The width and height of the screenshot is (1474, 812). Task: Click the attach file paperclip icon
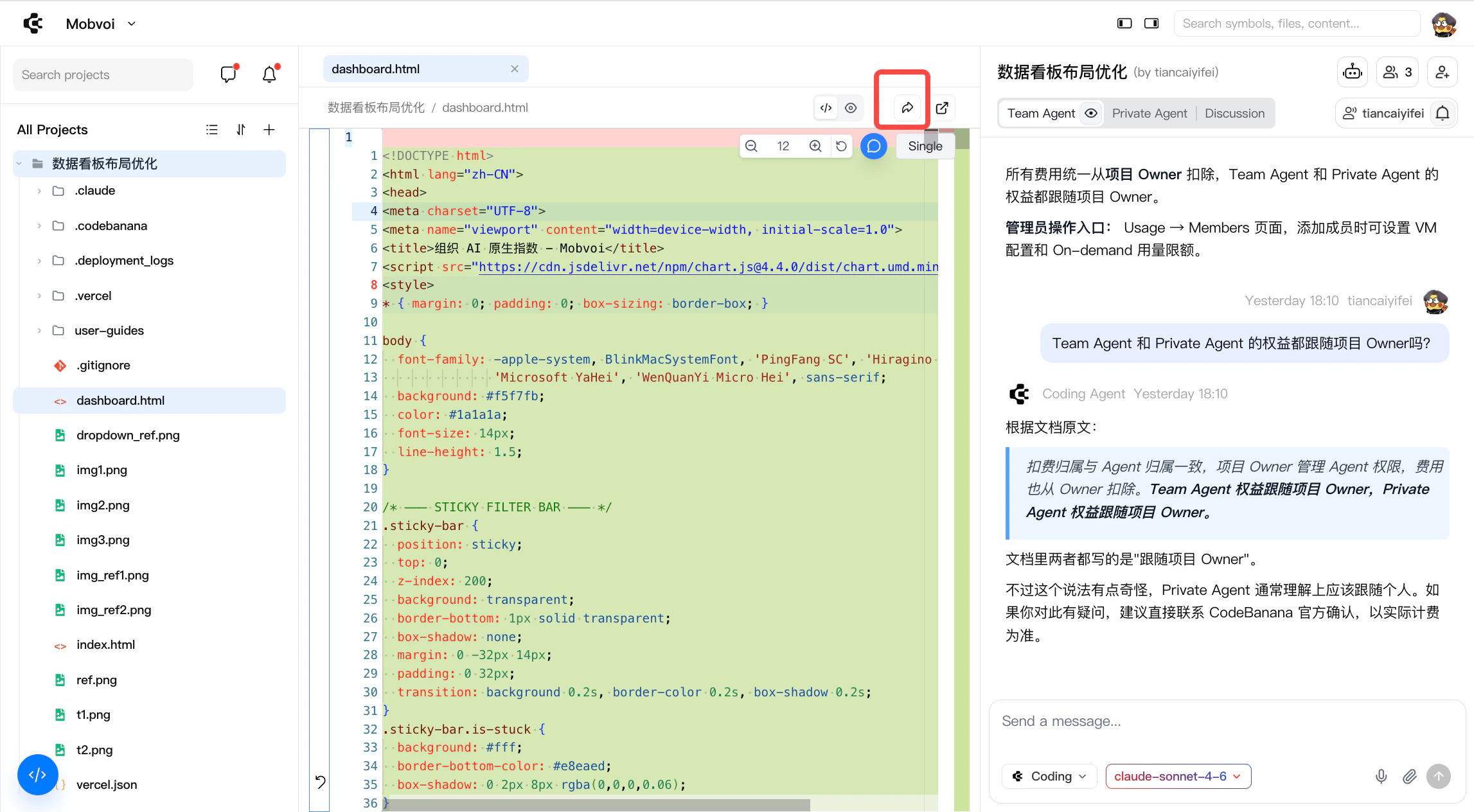tap(1409, 776)
